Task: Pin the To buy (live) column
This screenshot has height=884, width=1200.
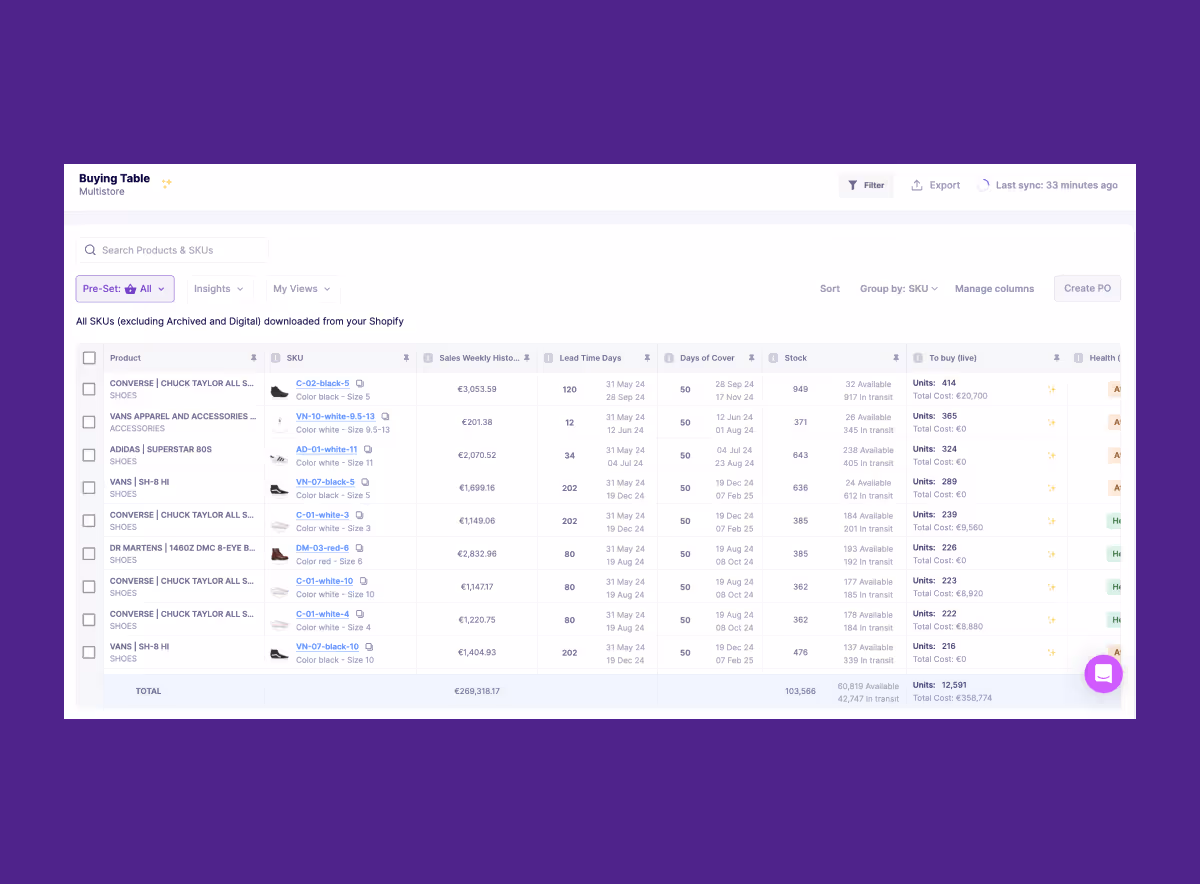Action: coord(1056,358)
